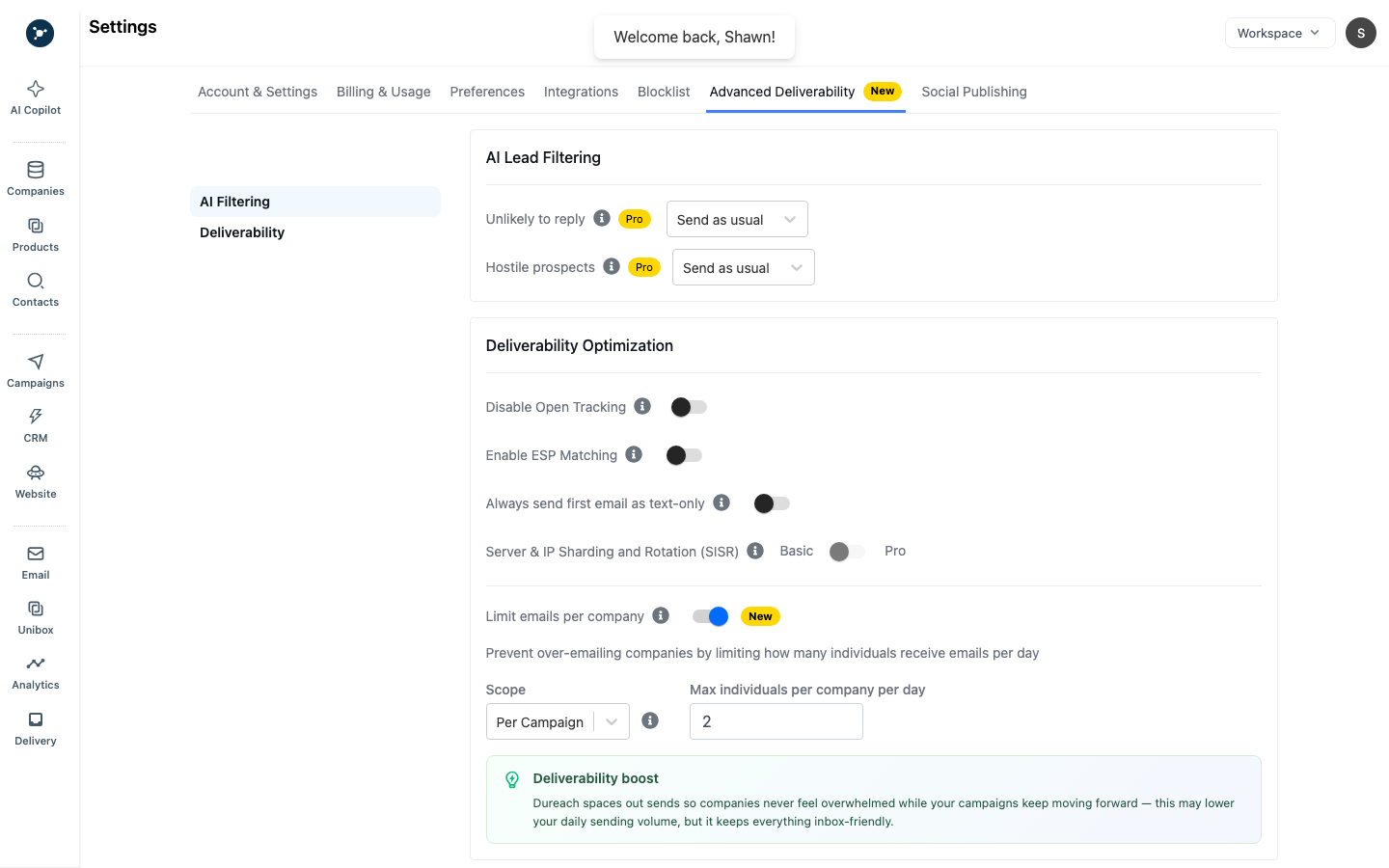
Task: Open Contacts in the sidebar
Action: tap(36, 289)
